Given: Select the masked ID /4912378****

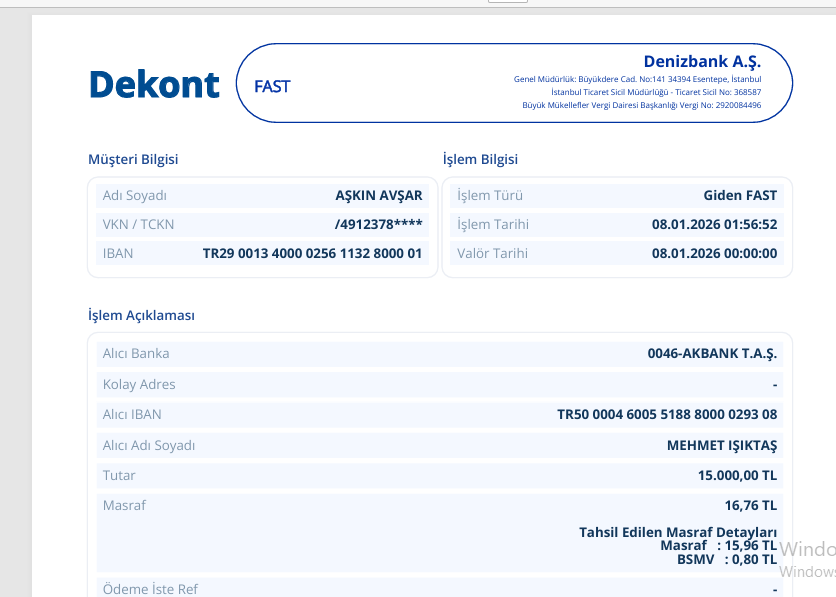Looking at the screenshot, I should click(x=379, y=224).
